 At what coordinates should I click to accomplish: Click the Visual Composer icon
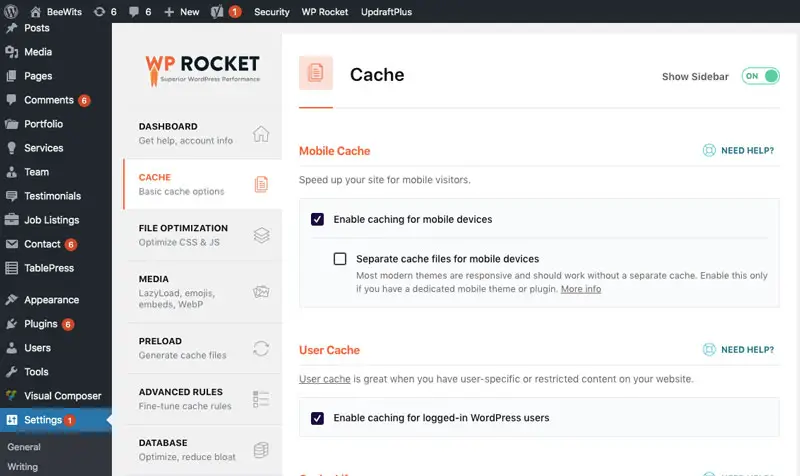point(11,395)
